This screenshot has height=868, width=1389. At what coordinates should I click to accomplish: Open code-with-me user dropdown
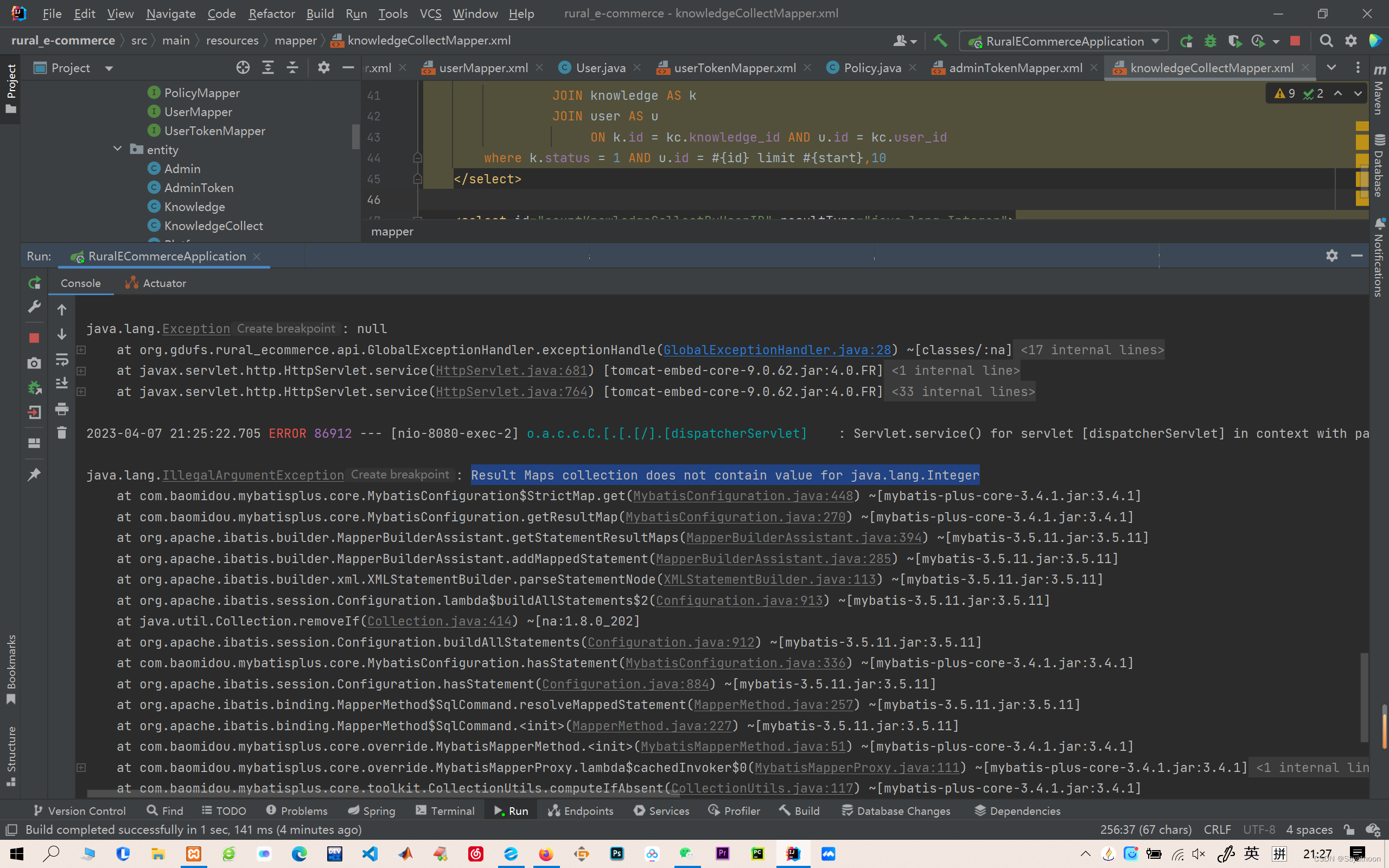pos(905,41)
